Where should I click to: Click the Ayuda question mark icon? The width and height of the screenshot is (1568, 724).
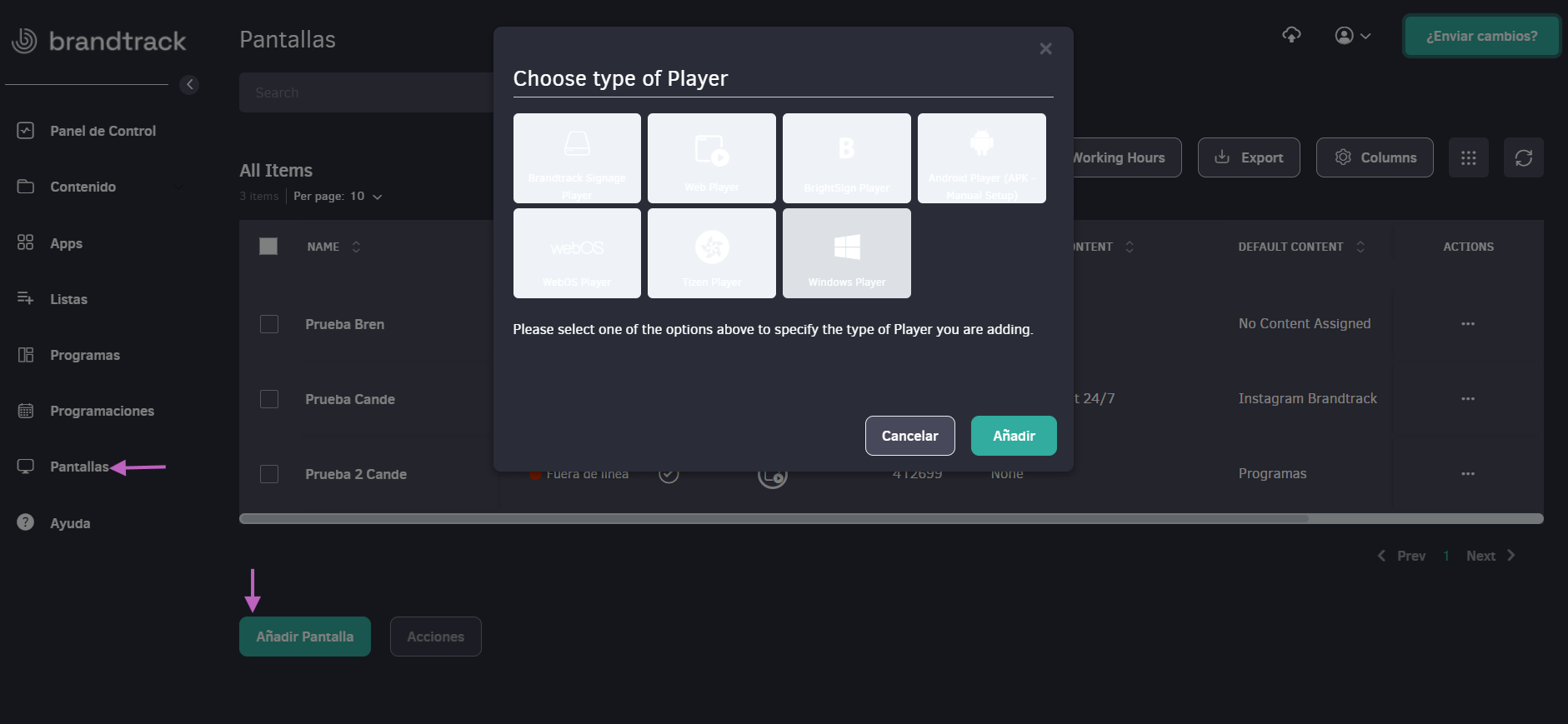pos(26,522)
